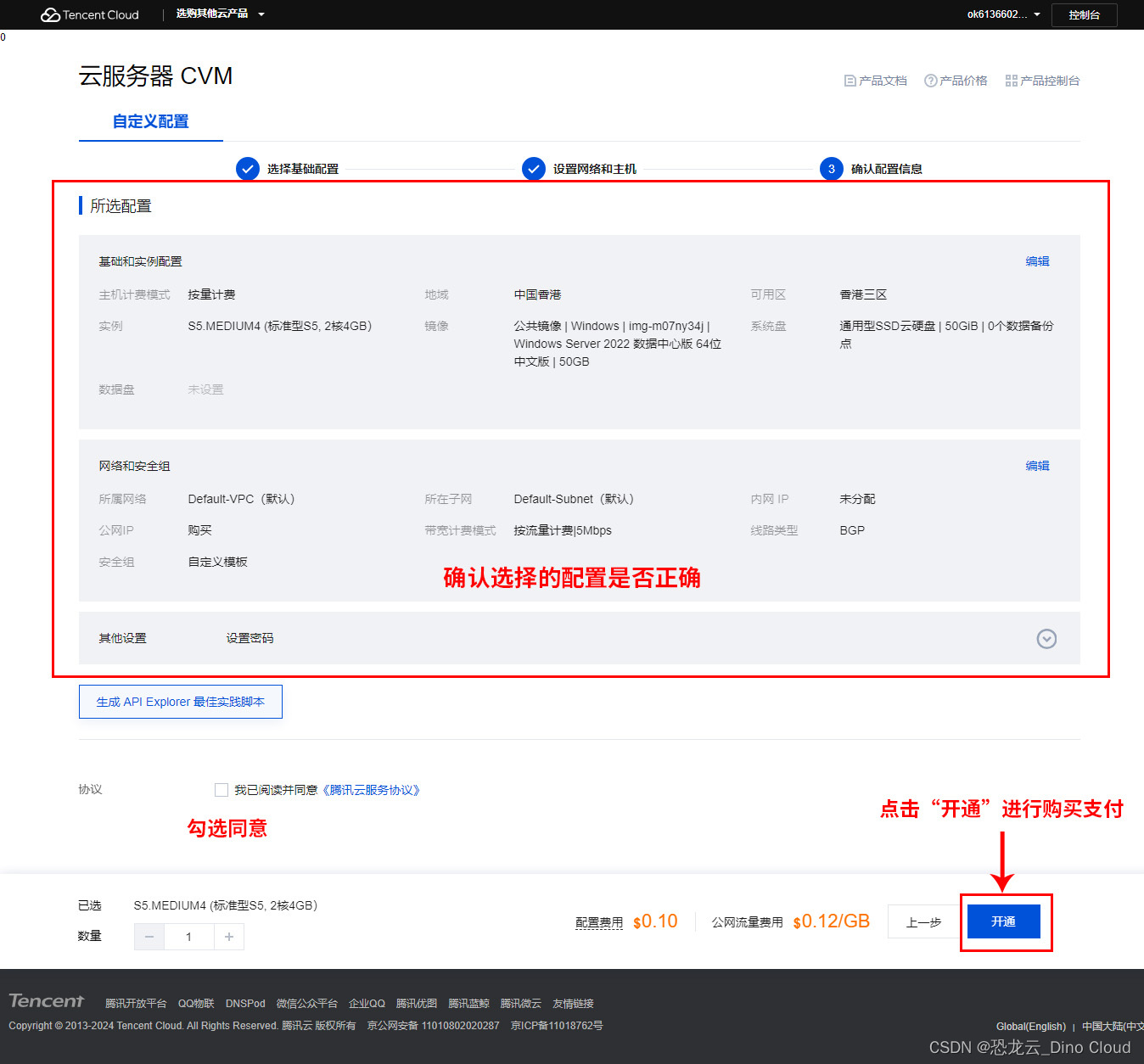Click 京ICP备11018762号 link
Image resolution: width=1144 pixels, height=1064 pixels.
click(557, 1026)
